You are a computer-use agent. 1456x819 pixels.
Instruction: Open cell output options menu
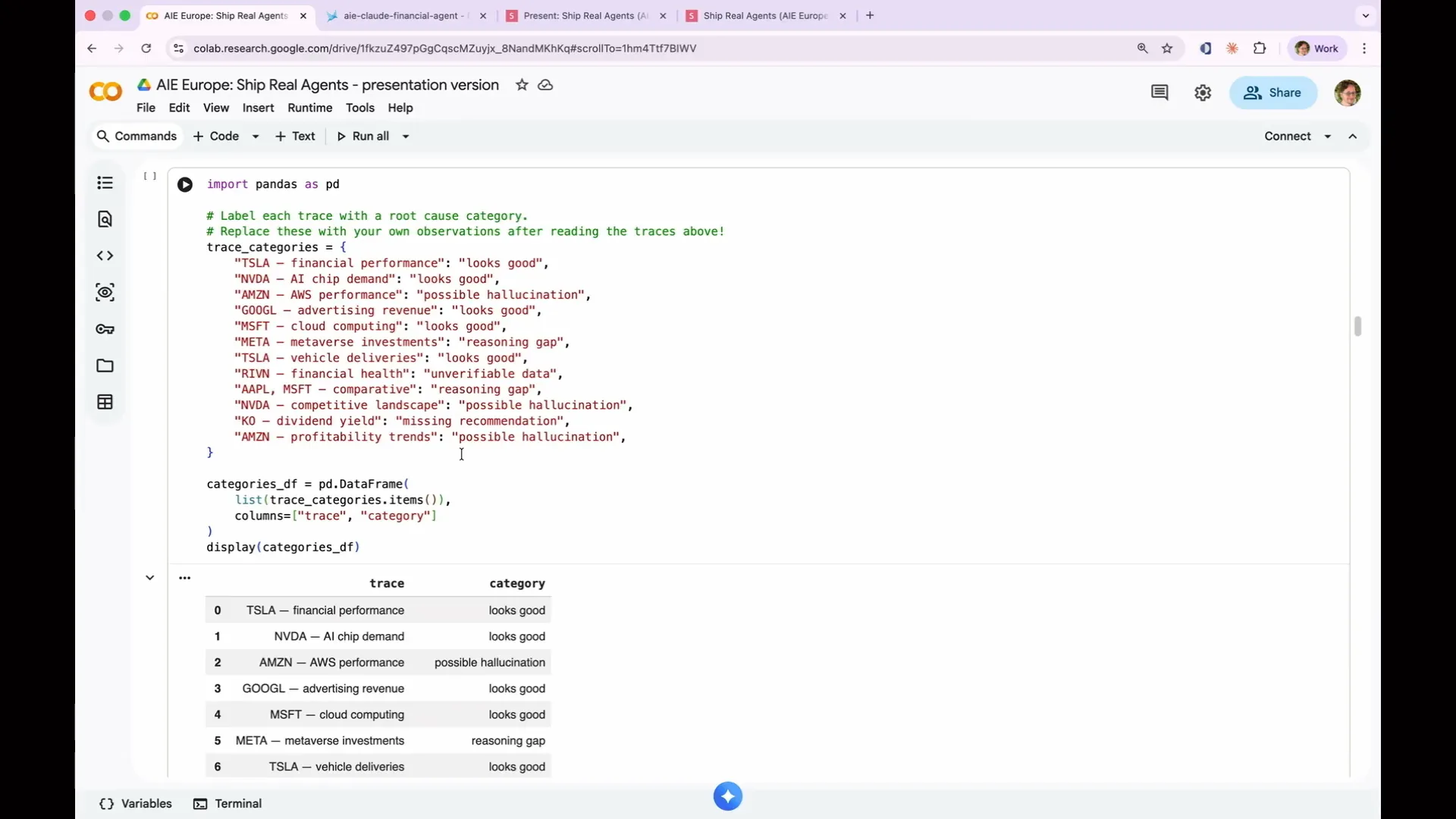coord(184,578)
